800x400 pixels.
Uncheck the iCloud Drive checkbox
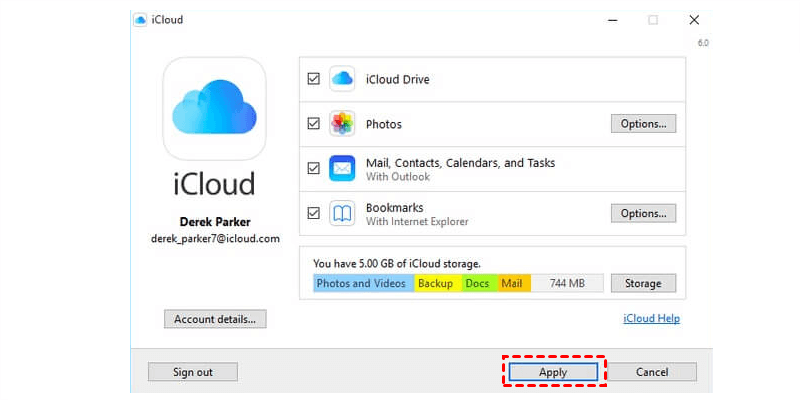pos(314,79)
